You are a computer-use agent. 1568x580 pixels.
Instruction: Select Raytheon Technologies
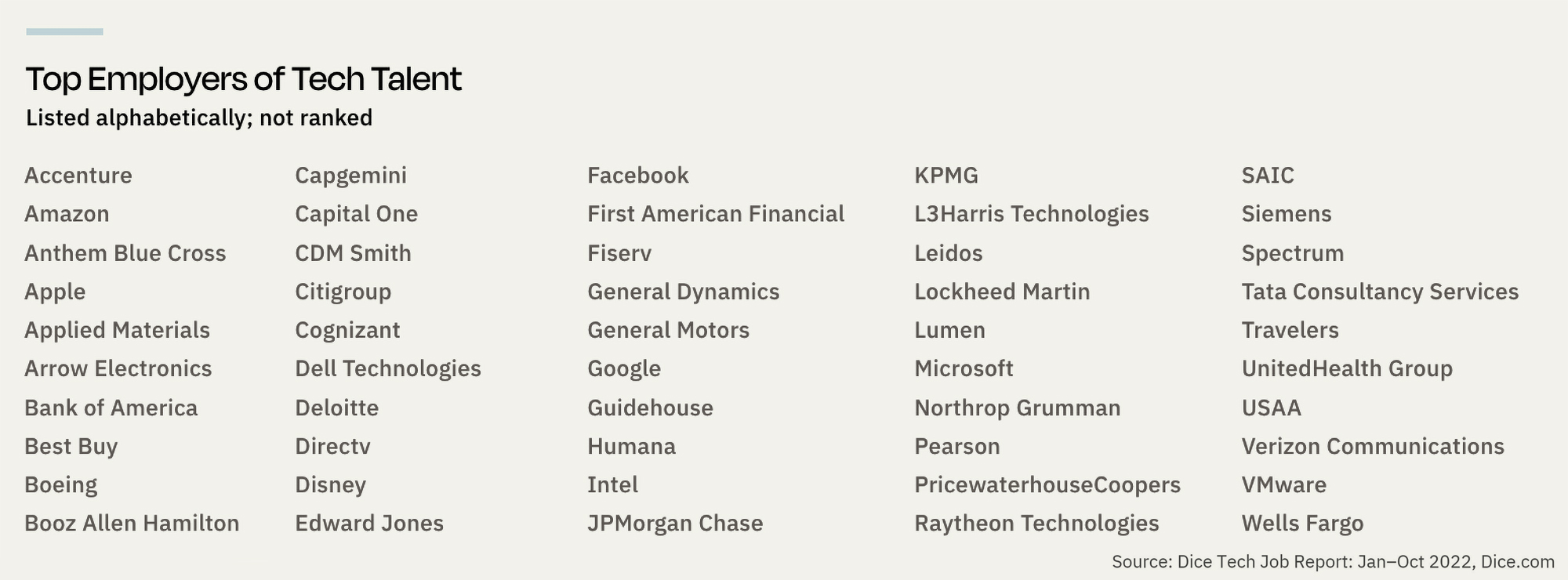[x=1036, y=524]
